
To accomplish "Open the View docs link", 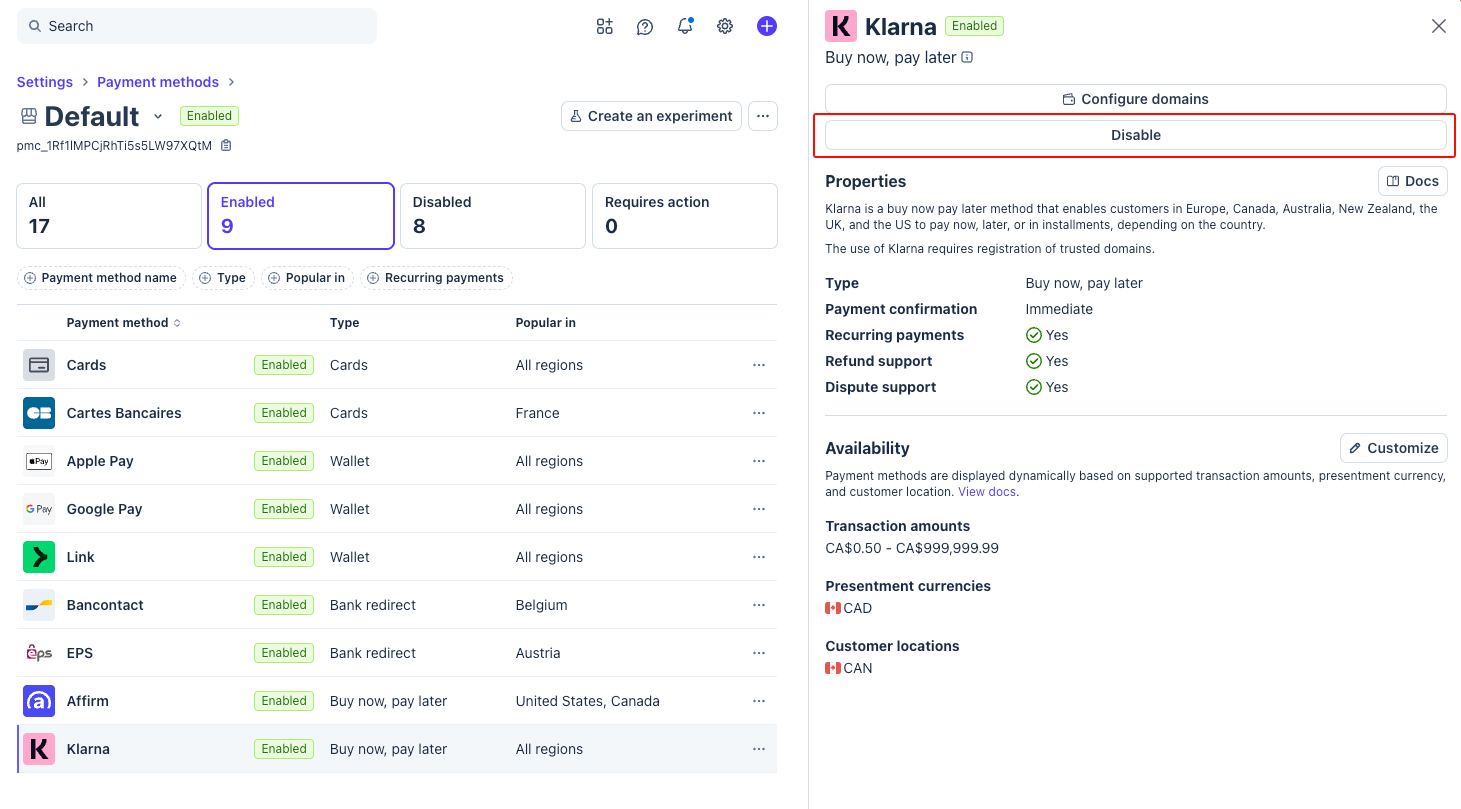I will pos(987,492).
